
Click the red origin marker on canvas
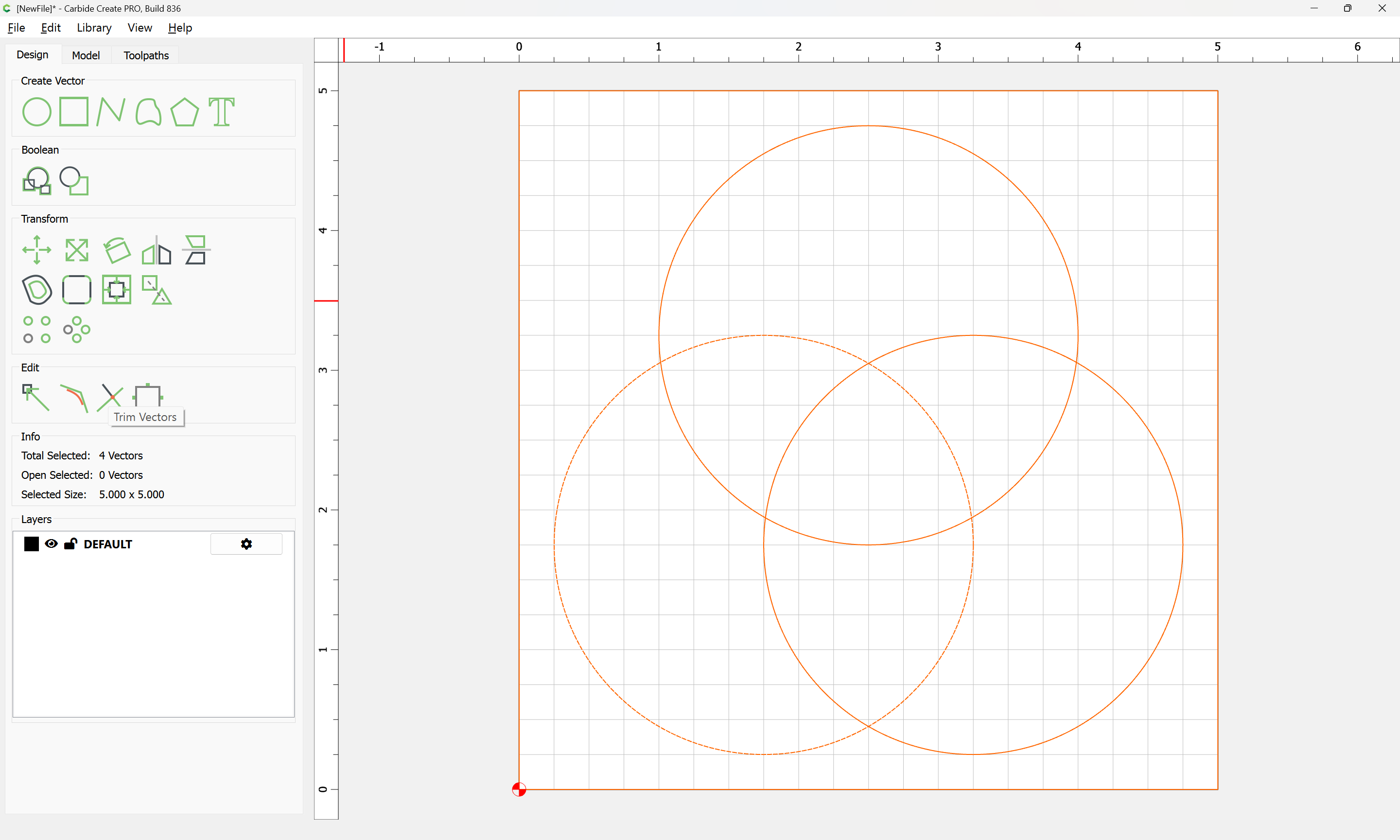coord(519,789)
